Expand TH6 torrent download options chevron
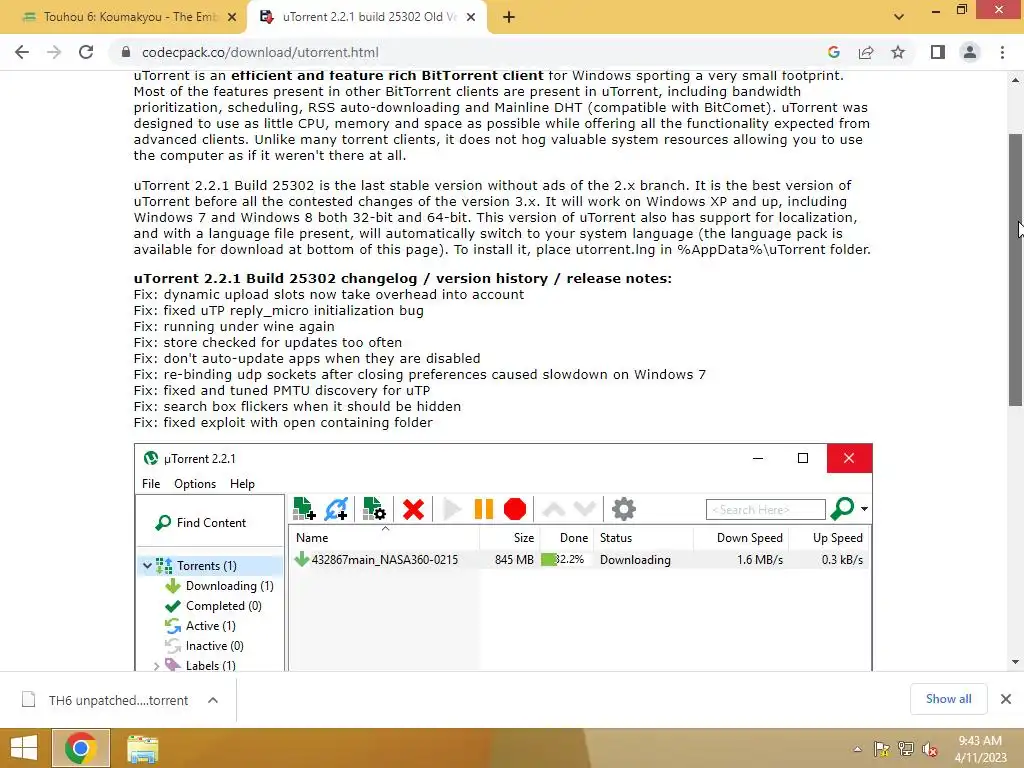This screenshot has width=1024, height=768. tap(213, 700)
